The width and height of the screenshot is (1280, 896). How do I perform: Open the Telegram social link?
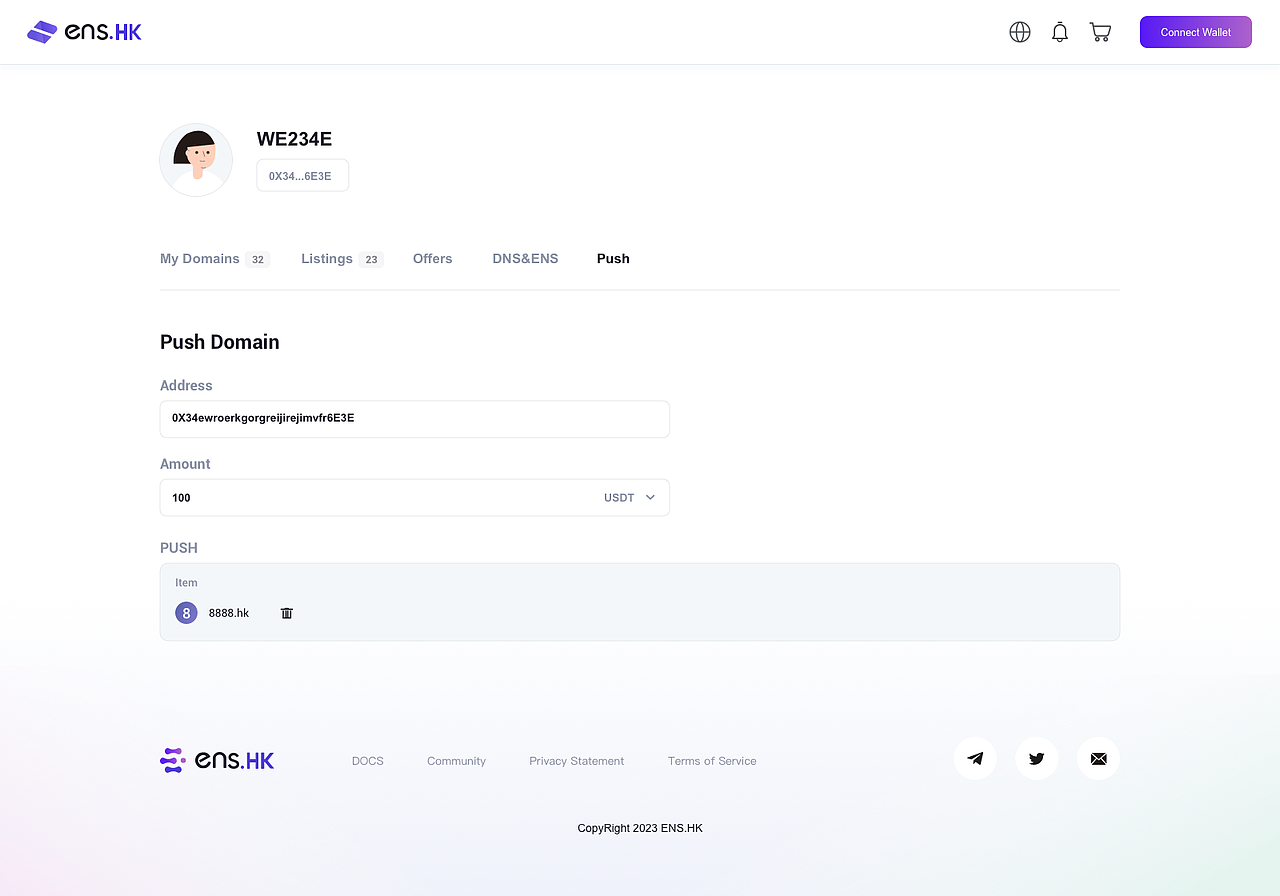975,759
